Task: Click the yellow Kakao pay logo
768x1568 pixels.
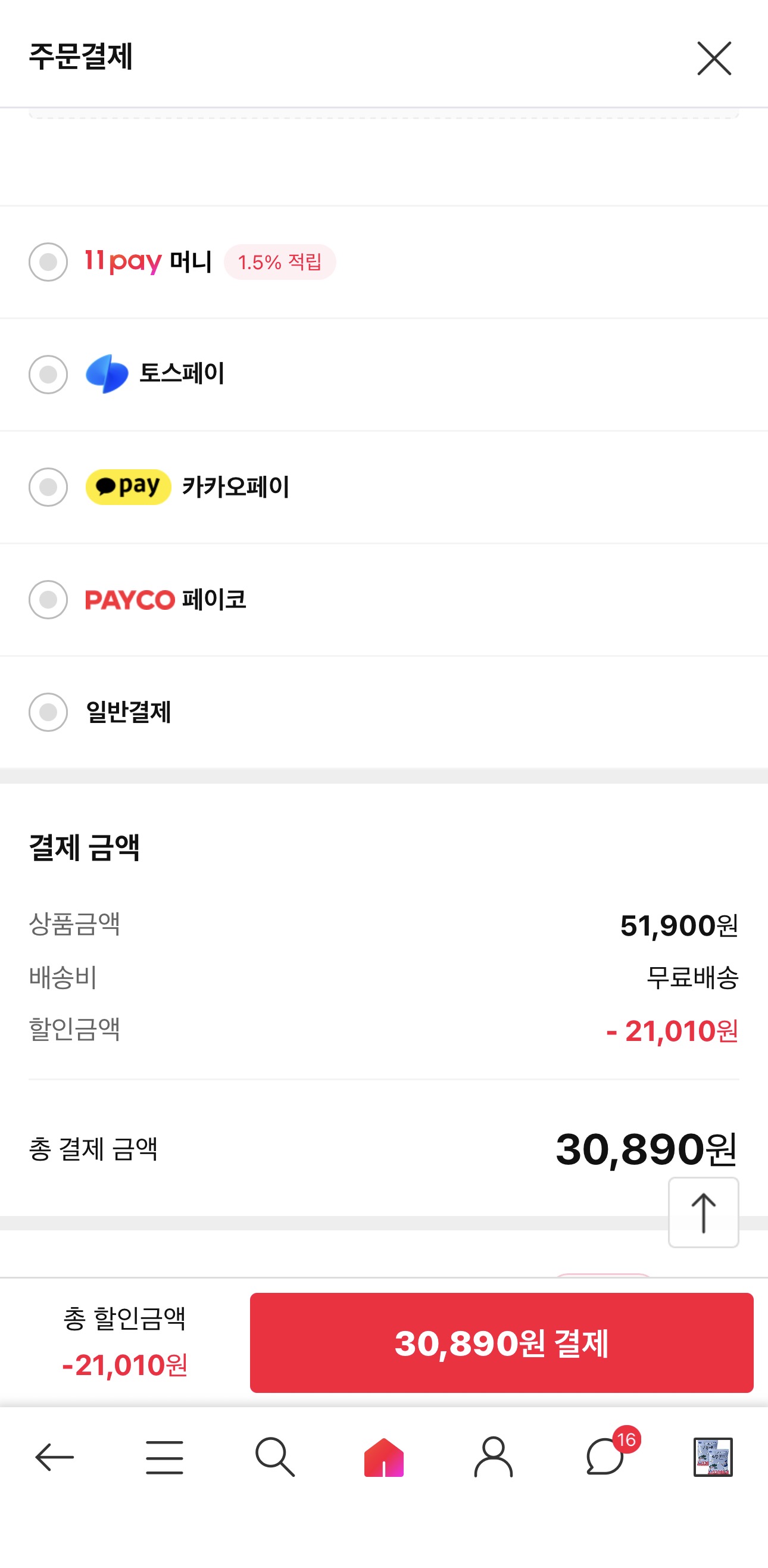Action: point(128,487)
